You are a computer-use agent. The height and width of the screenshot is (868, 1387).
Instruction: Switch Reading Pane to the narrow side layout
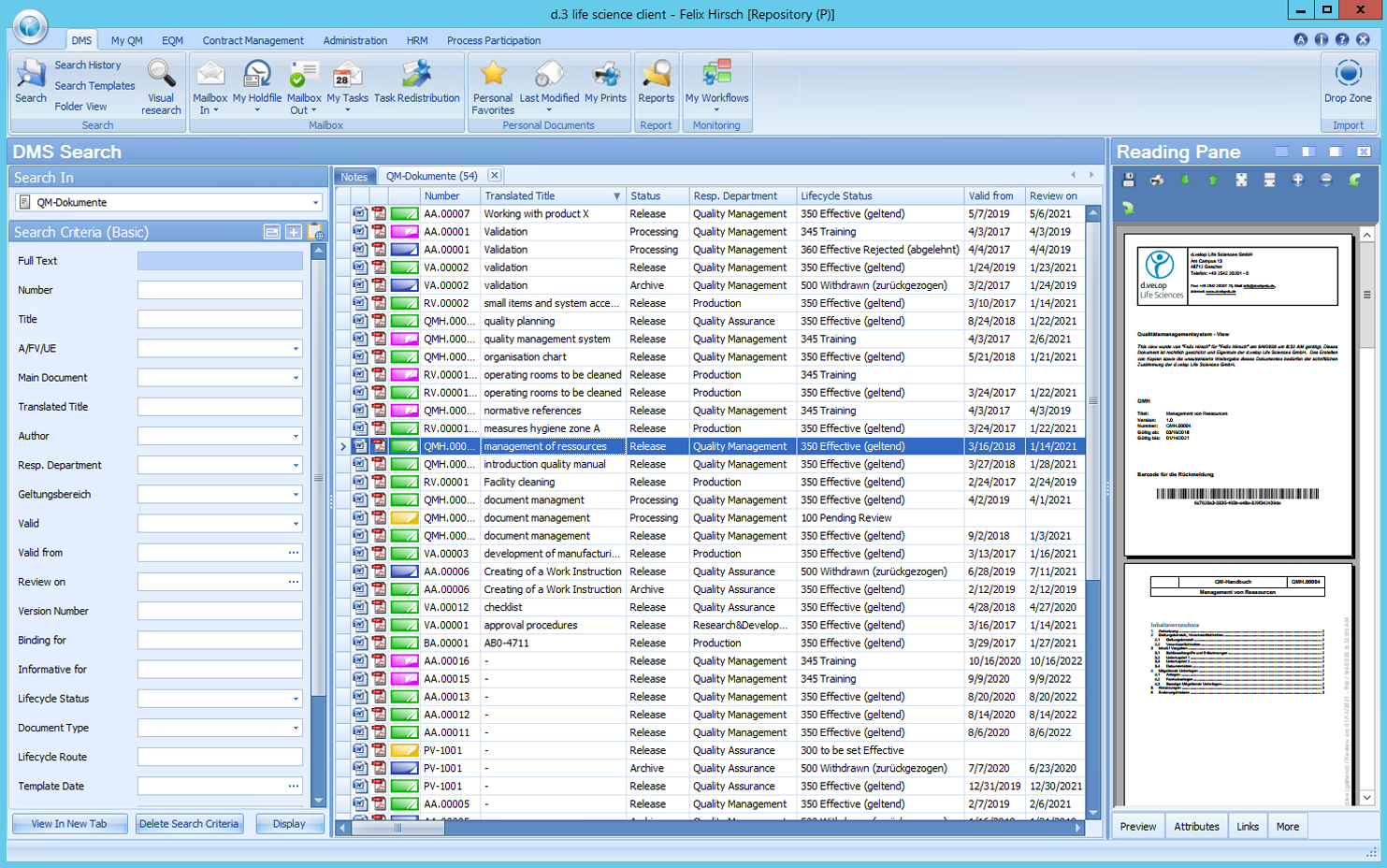(x=1336, y=152)
